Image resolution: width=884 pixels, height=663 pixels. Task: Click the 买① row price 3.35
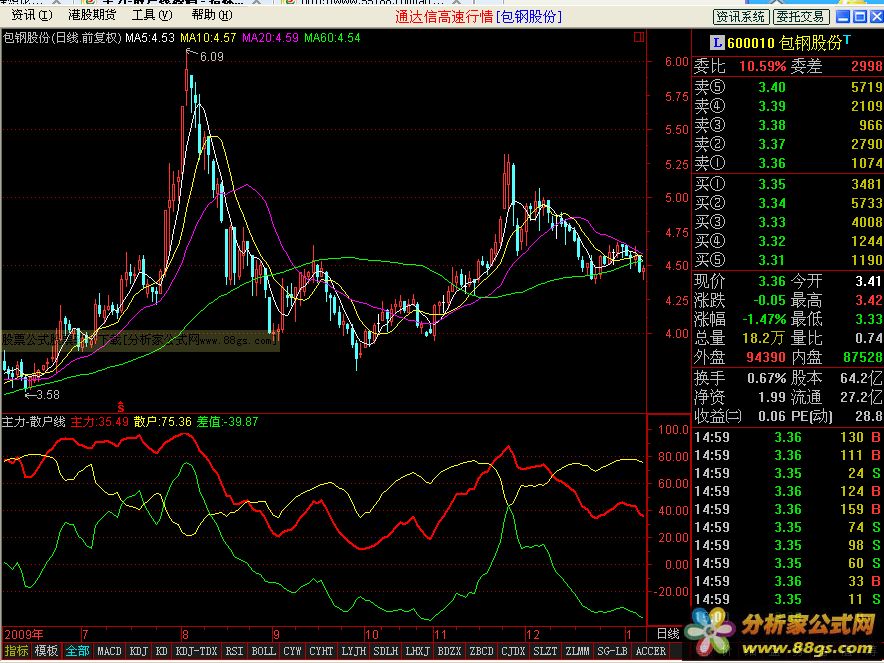click(772, 184)
